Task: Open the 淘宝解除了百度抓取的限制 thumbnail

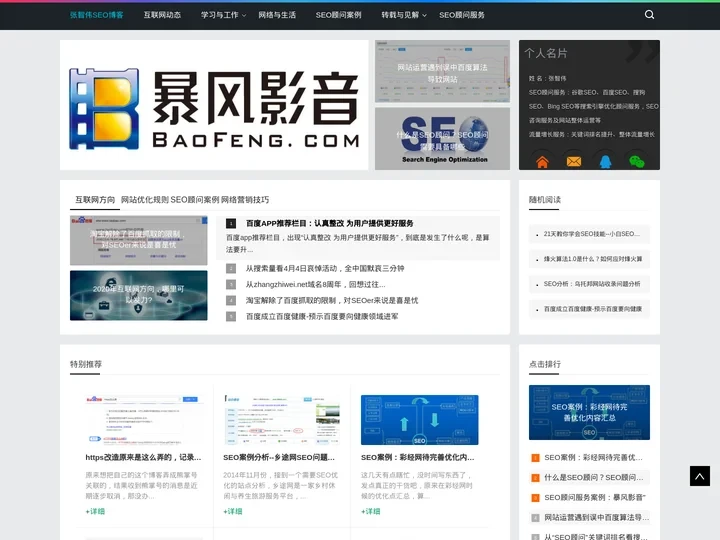Action: (139, 241)
